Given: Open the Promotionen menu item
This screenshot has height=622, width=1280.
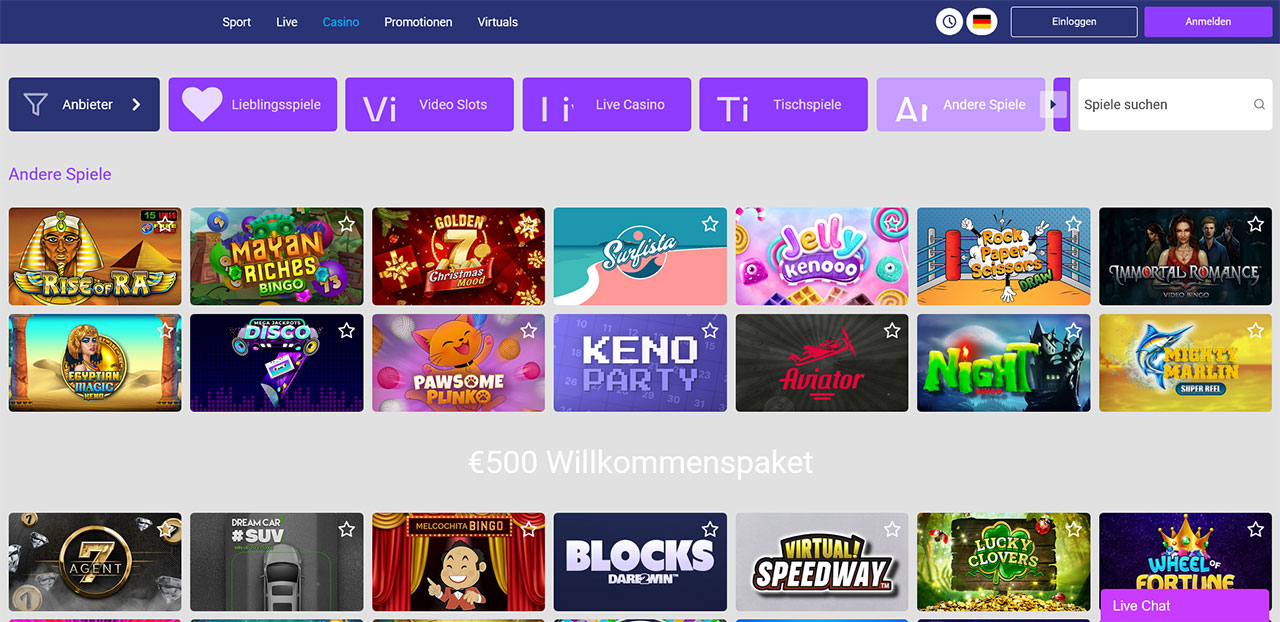Looking at the screenshot, I should pyautogui.click(x=418, y=22).
